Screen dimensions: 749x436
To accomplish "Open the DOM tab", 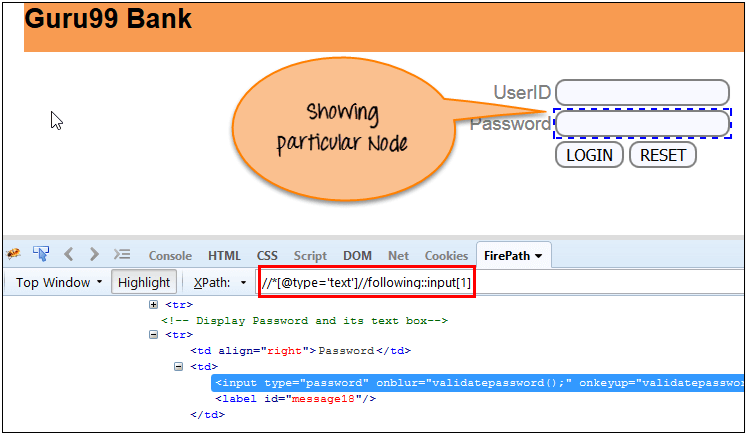I will tap(357, 255).
